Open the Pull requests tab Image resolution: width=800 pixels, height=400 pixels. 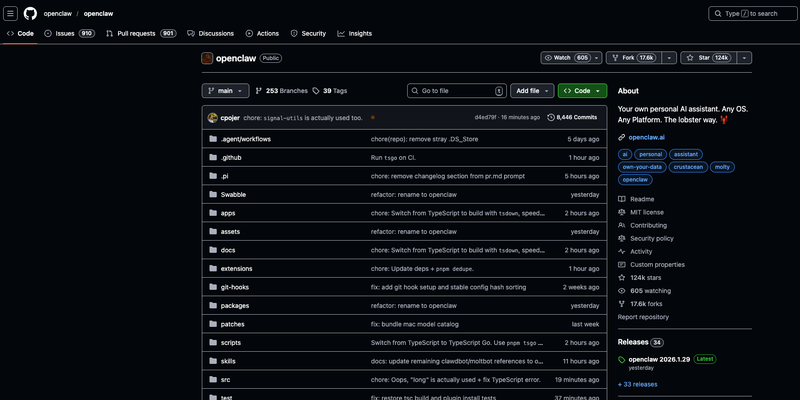click(x=141, y=34)
